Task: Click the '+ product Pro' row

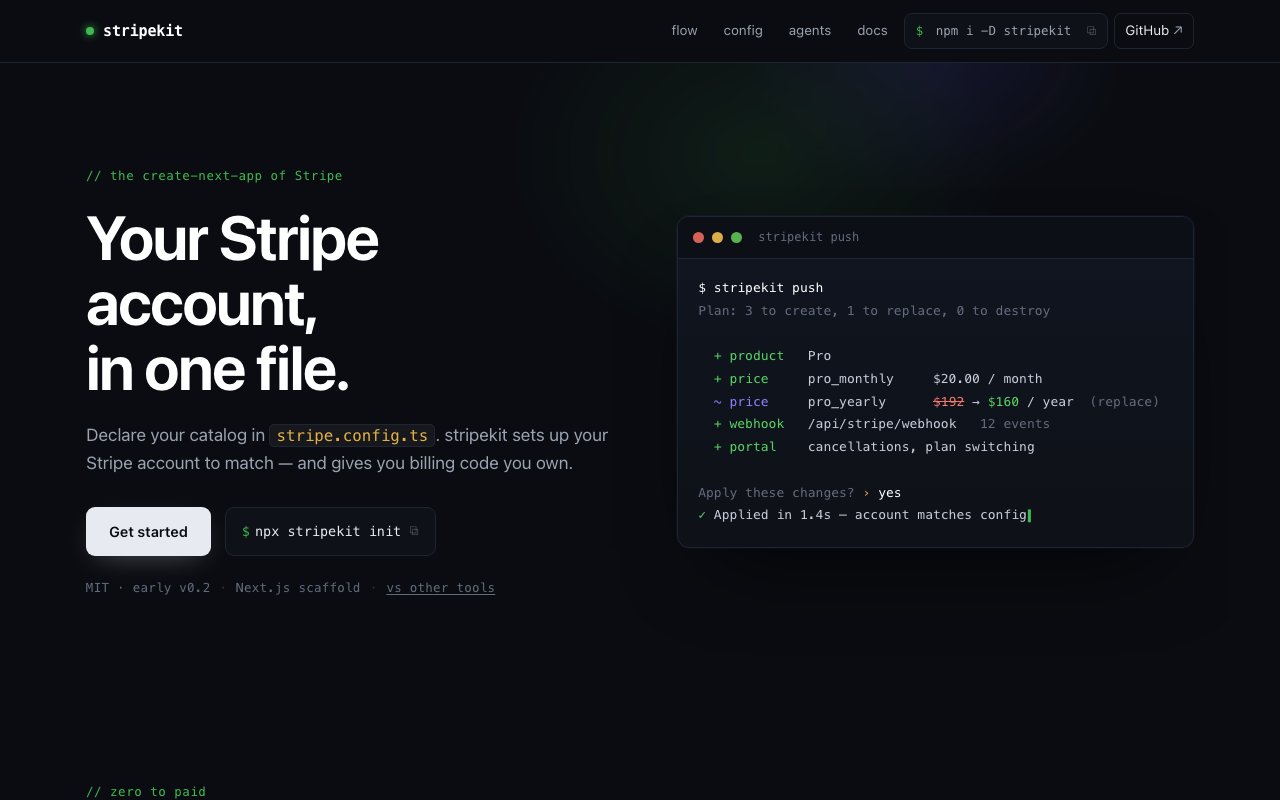Action: [772, 356]
